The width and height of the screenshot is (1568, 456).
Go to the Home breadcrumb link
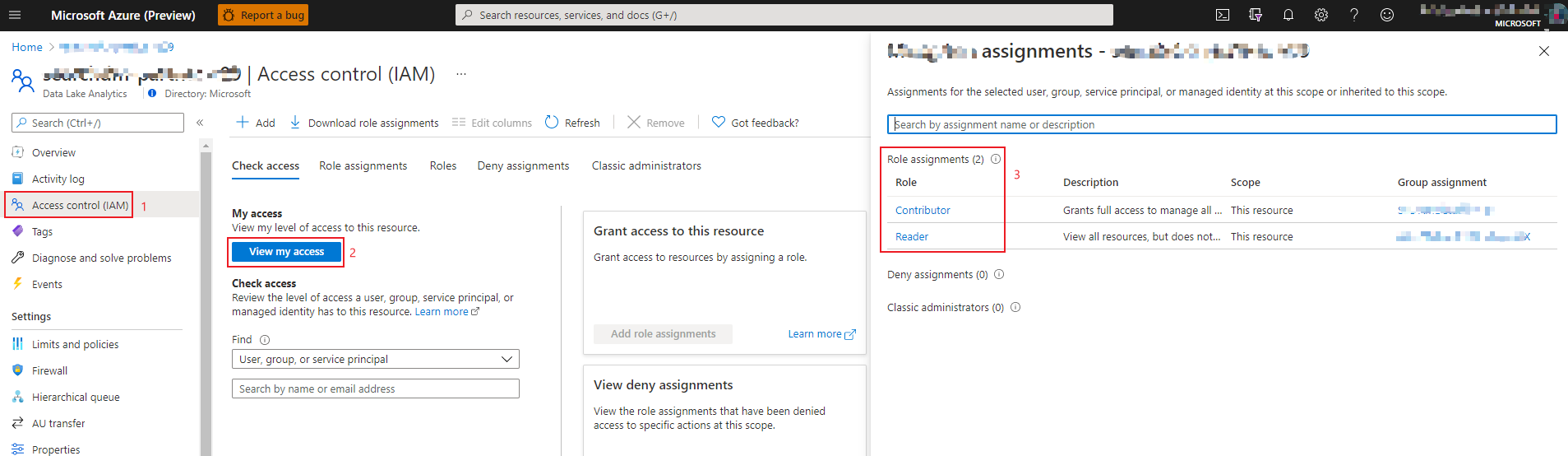(x=27, y=47)
